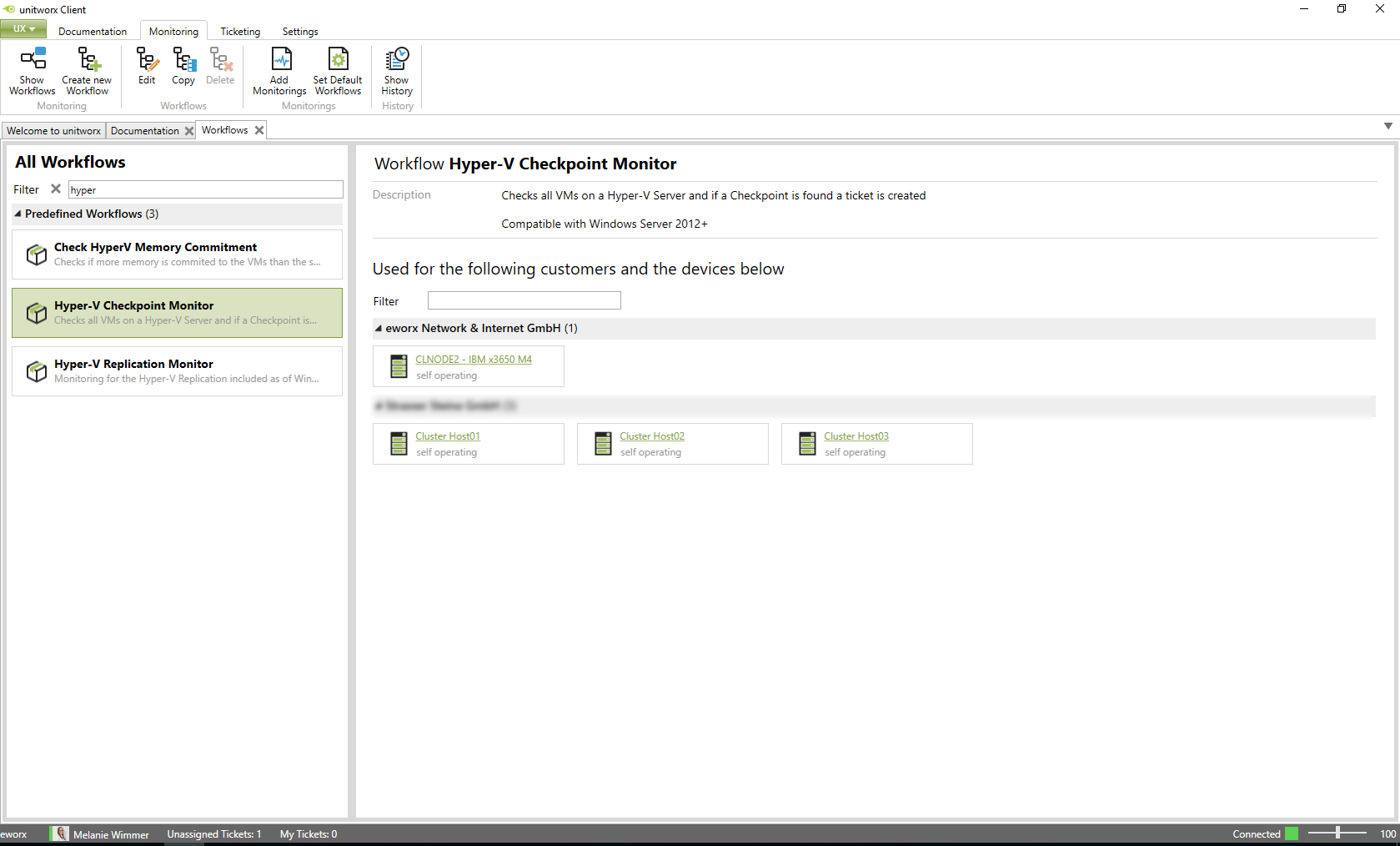Image resolution: width=1400 pixels, height=846 pixels.
Task: Switch to the Ticketing ribbon tab
Action: [240, 32]
